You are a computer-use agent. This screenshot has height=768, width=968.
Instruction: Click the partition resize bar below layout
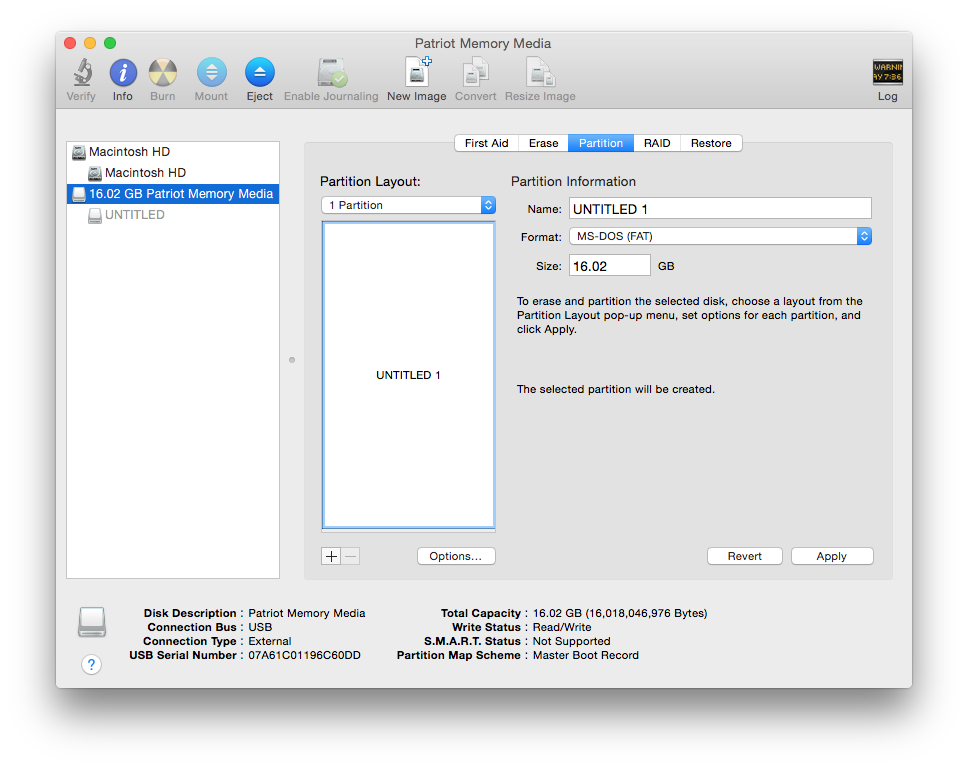point(408,530)
